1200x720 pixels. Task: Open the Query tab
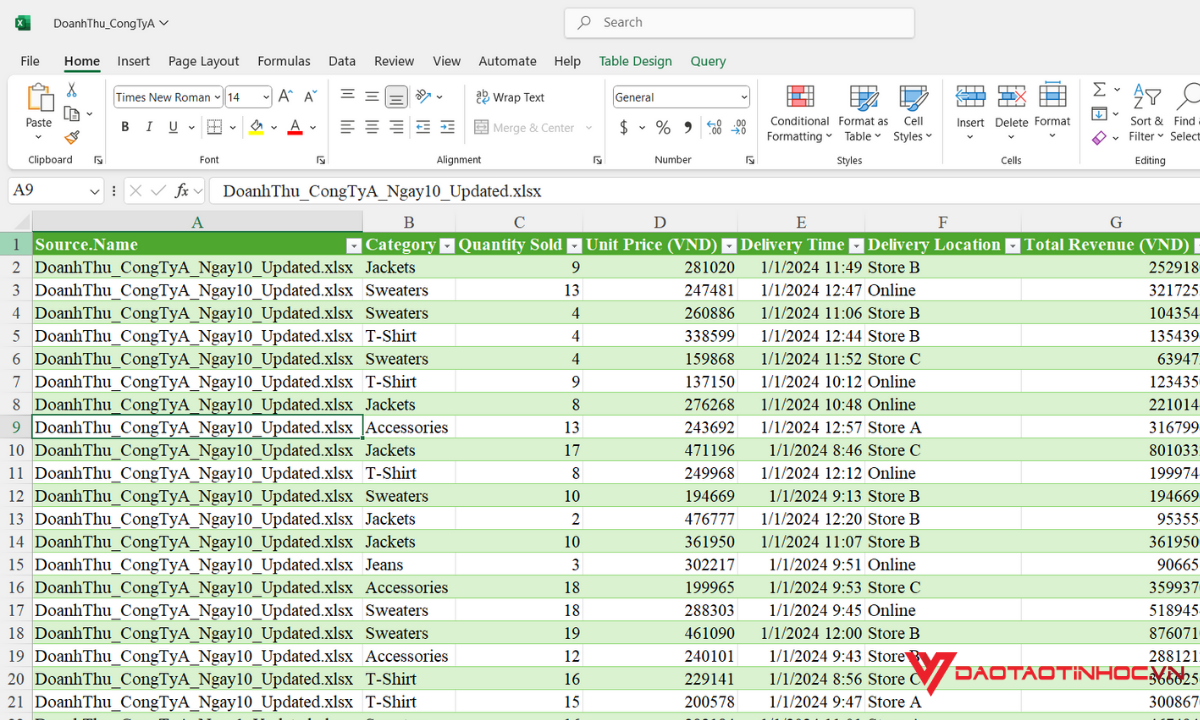(x=708, y=61)
